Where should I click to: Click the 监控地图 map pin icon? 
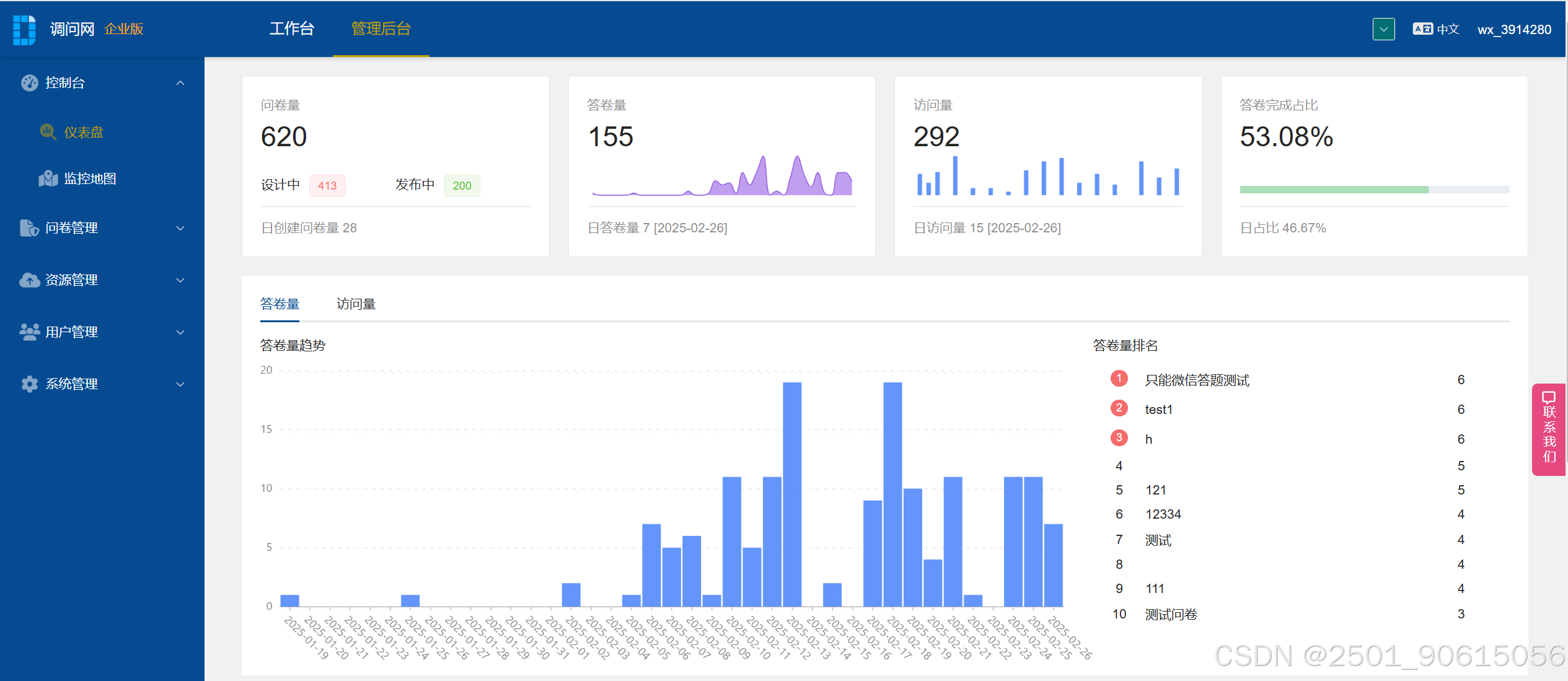click(x=48, y=178)
